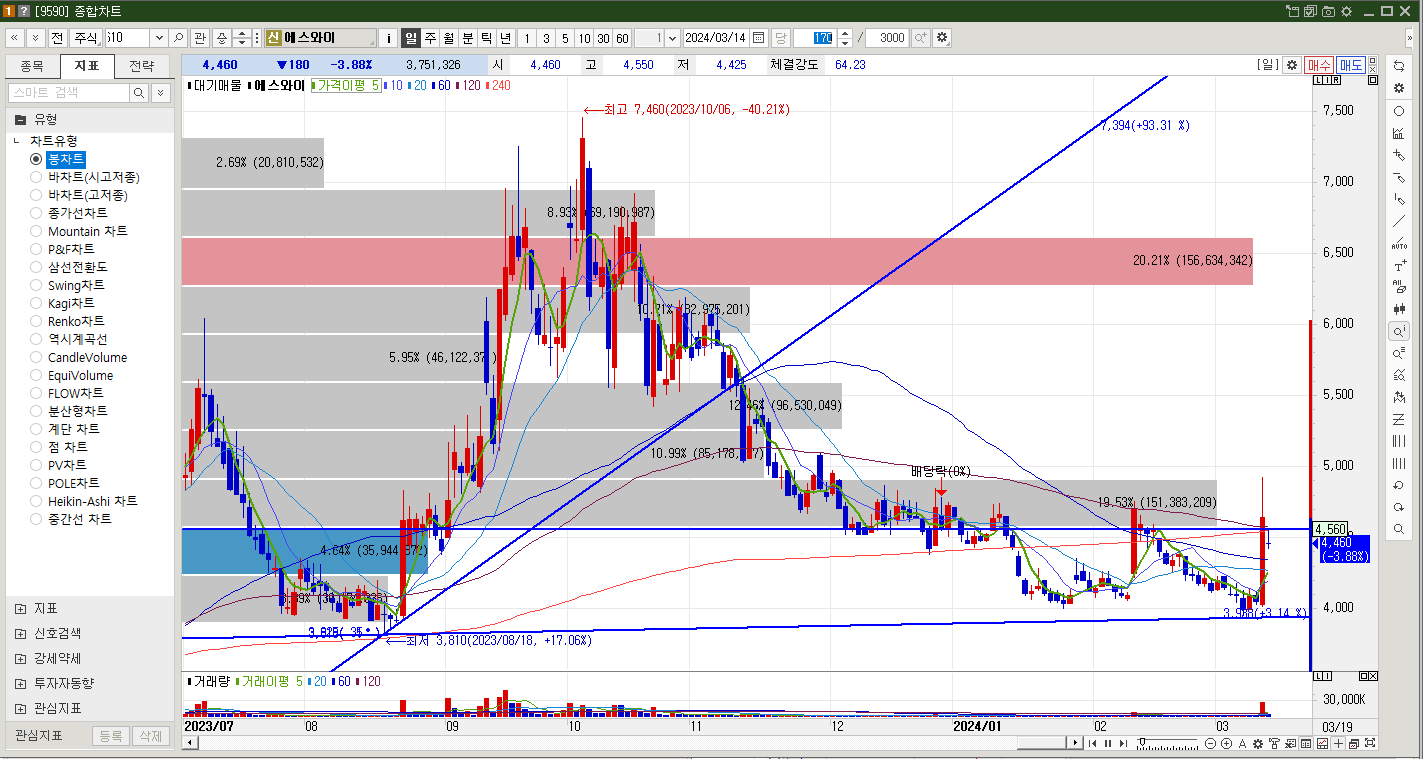Expand the 투자자동향 tree section
Image resolution: width=1423 pixels, height=759 pixels.
[20, 683]
